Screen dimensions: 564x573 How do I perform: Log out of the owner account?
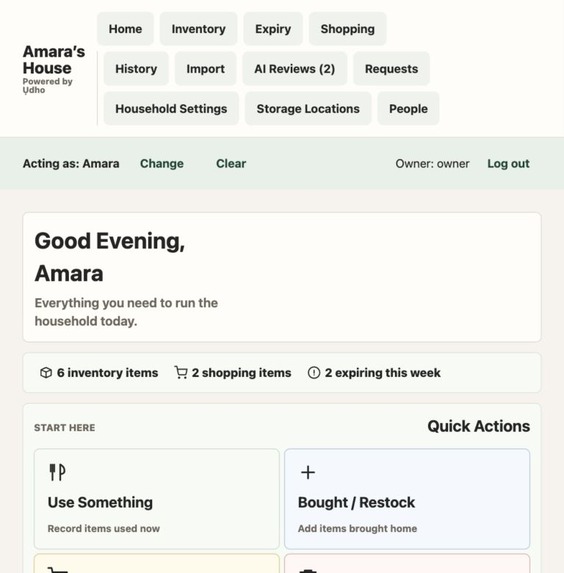click(508, 163)
